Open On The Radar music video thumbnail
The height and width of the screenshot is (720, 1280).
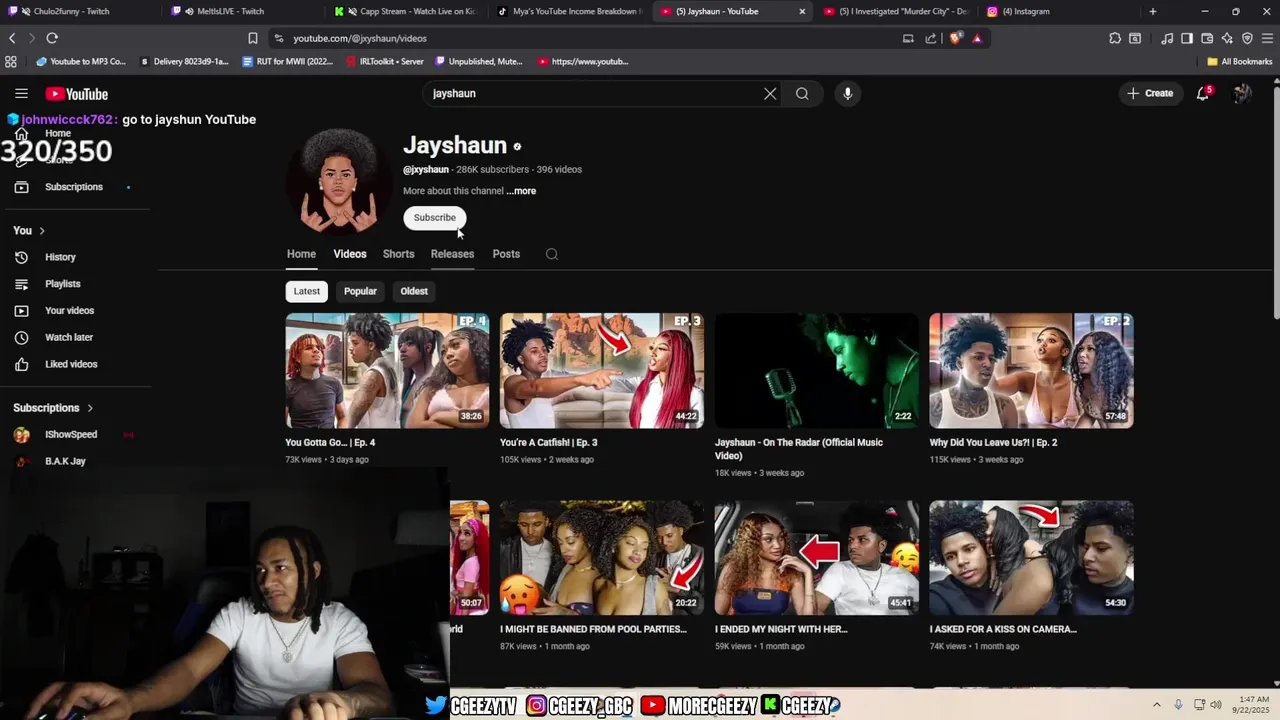click(x=817, y=371)
